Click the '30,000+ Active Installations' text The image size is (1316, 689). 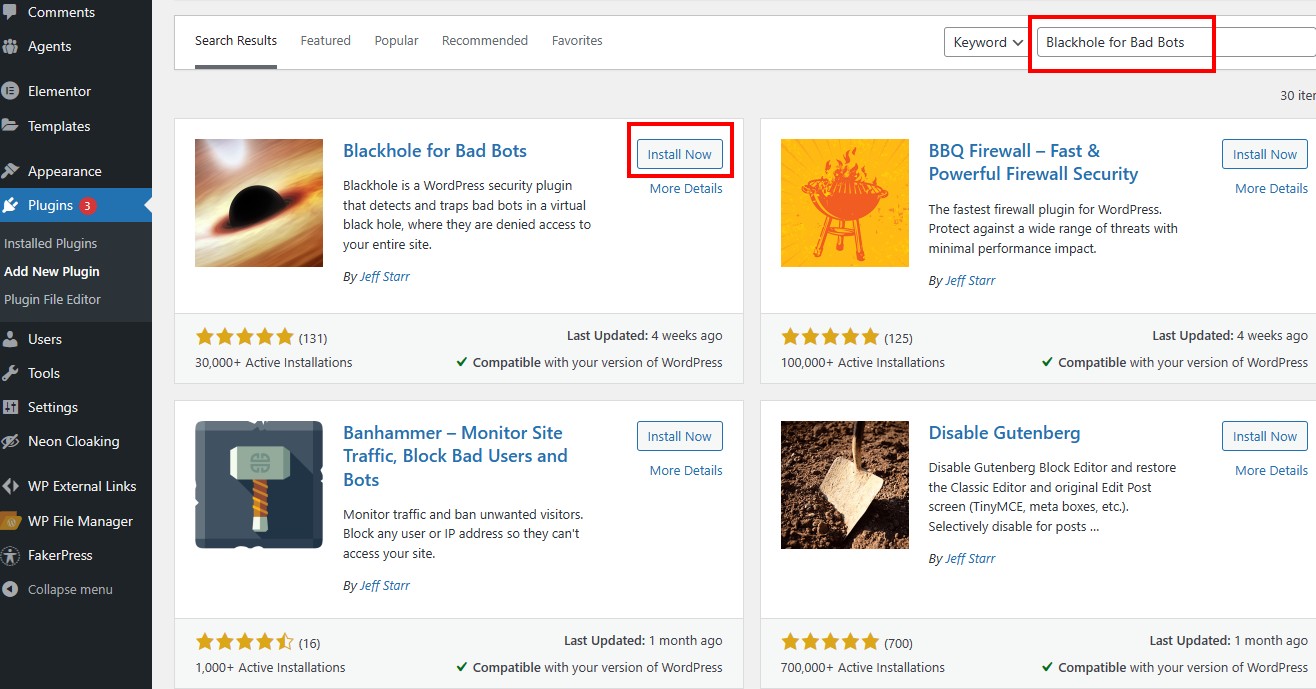tap(274, 362)
